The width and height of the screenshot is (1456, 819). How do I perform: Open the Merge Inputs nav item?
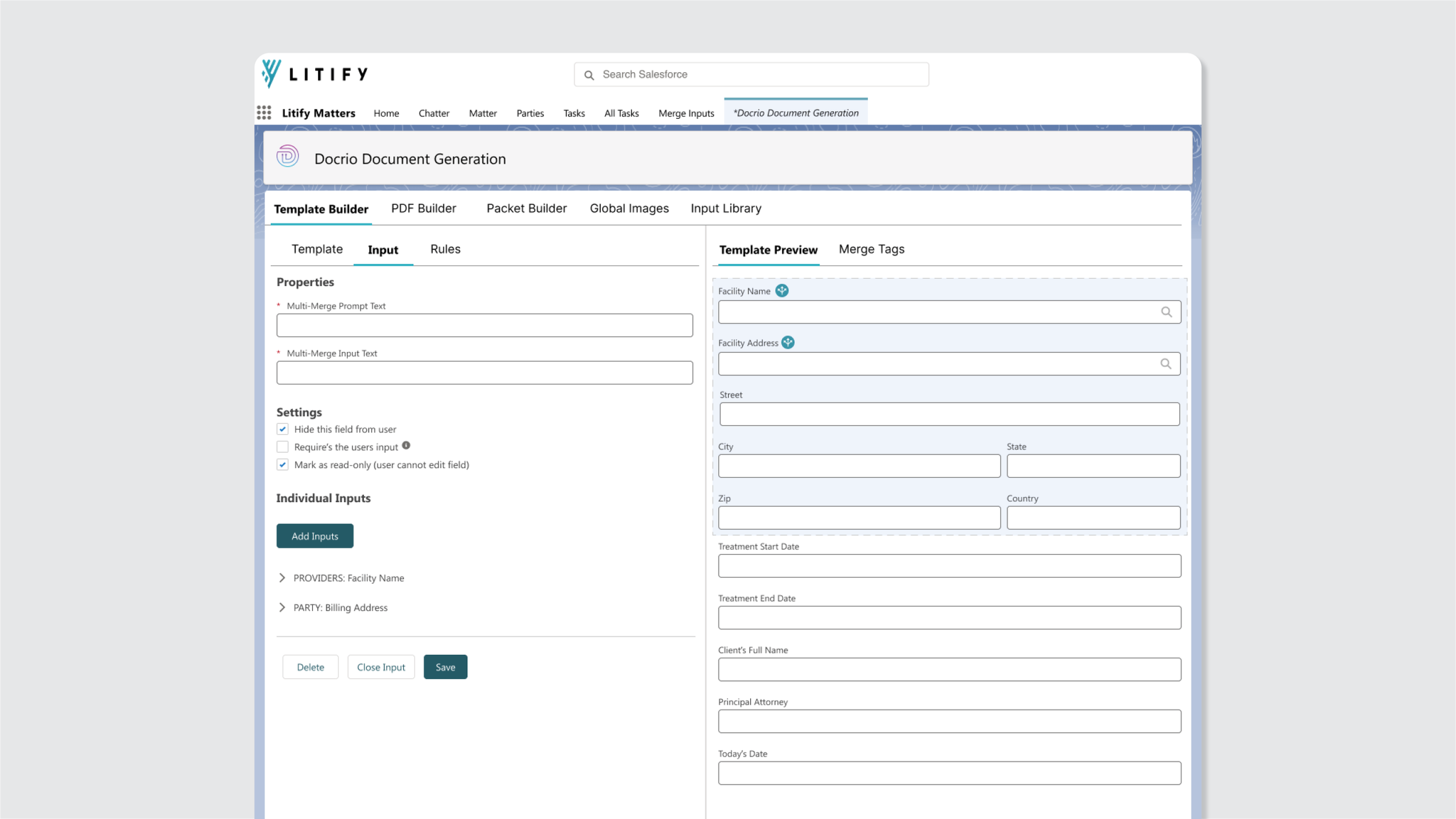686,113
